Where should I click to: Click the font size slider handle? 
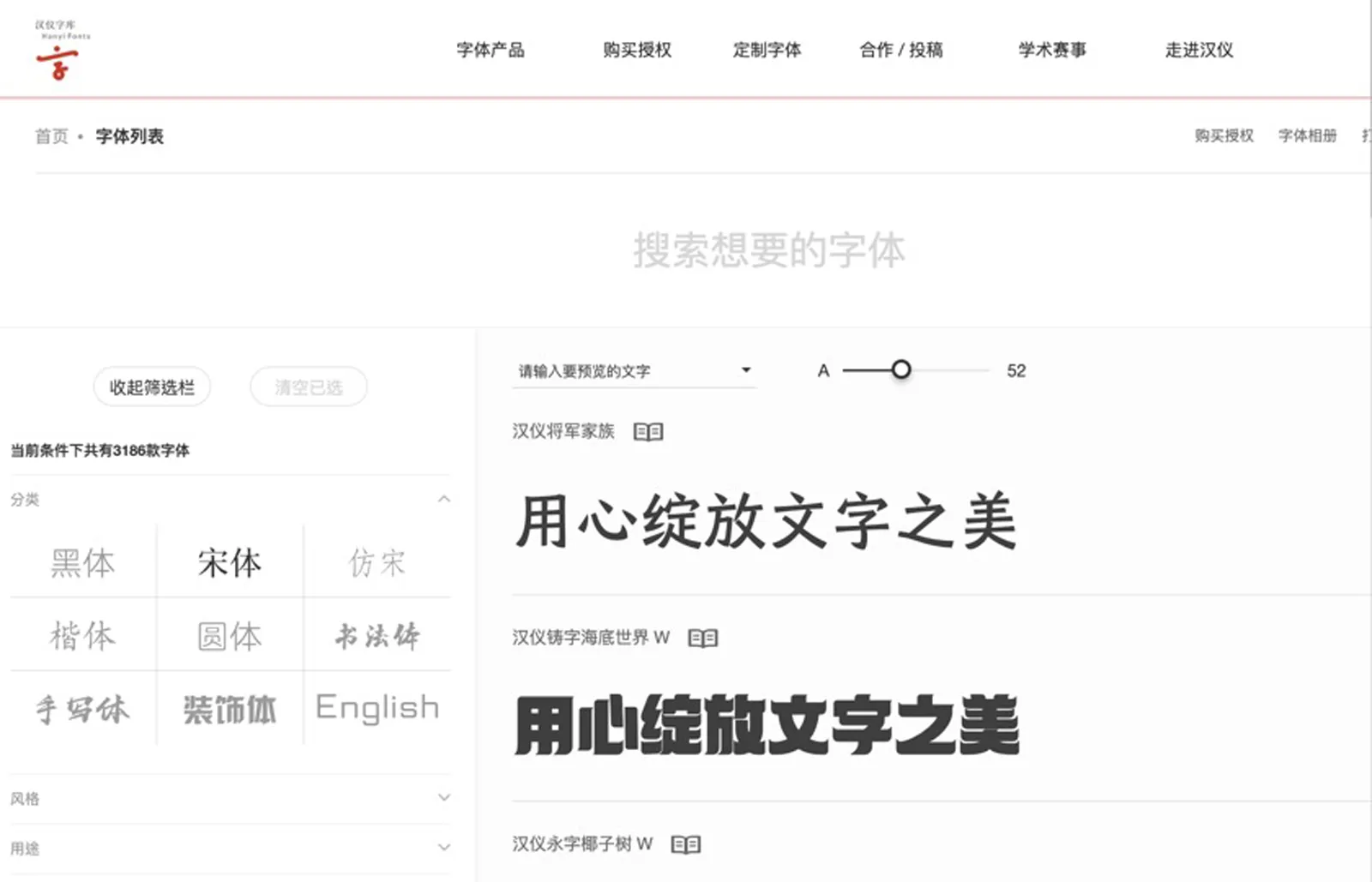tap(900, 369)
